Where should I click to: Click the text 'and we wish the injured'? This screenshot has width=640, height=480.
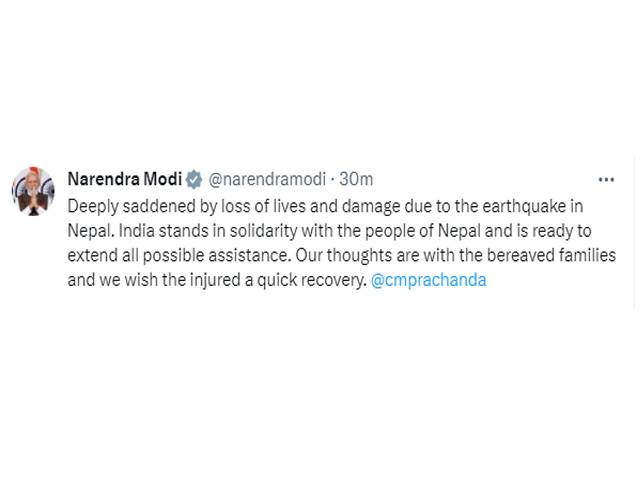[156, 280]
